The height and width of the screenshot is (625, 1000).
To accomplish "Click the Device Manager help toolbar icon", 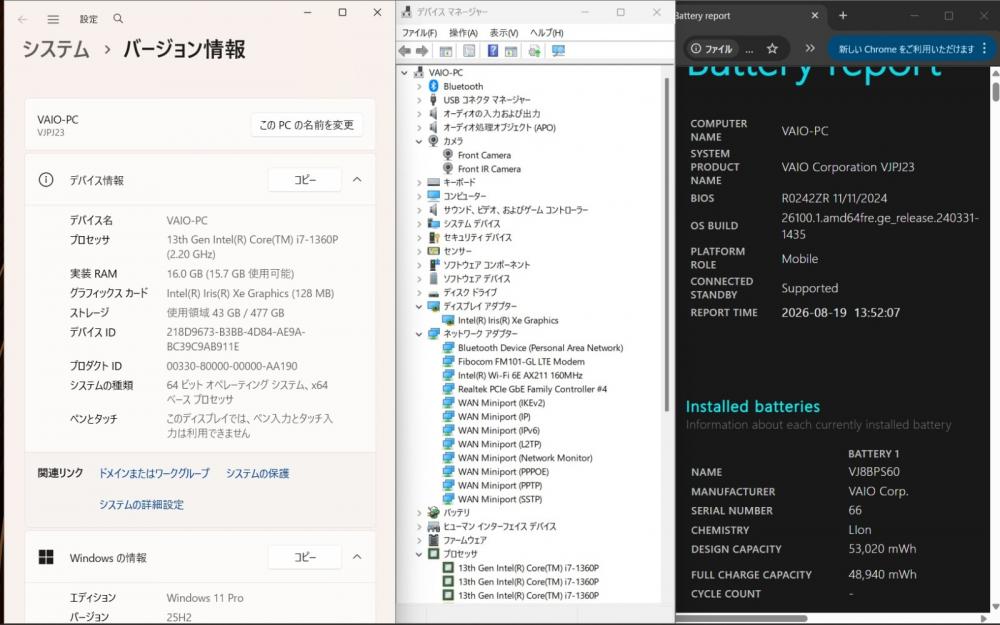I will pyautogui.click(x=492, y=50).
